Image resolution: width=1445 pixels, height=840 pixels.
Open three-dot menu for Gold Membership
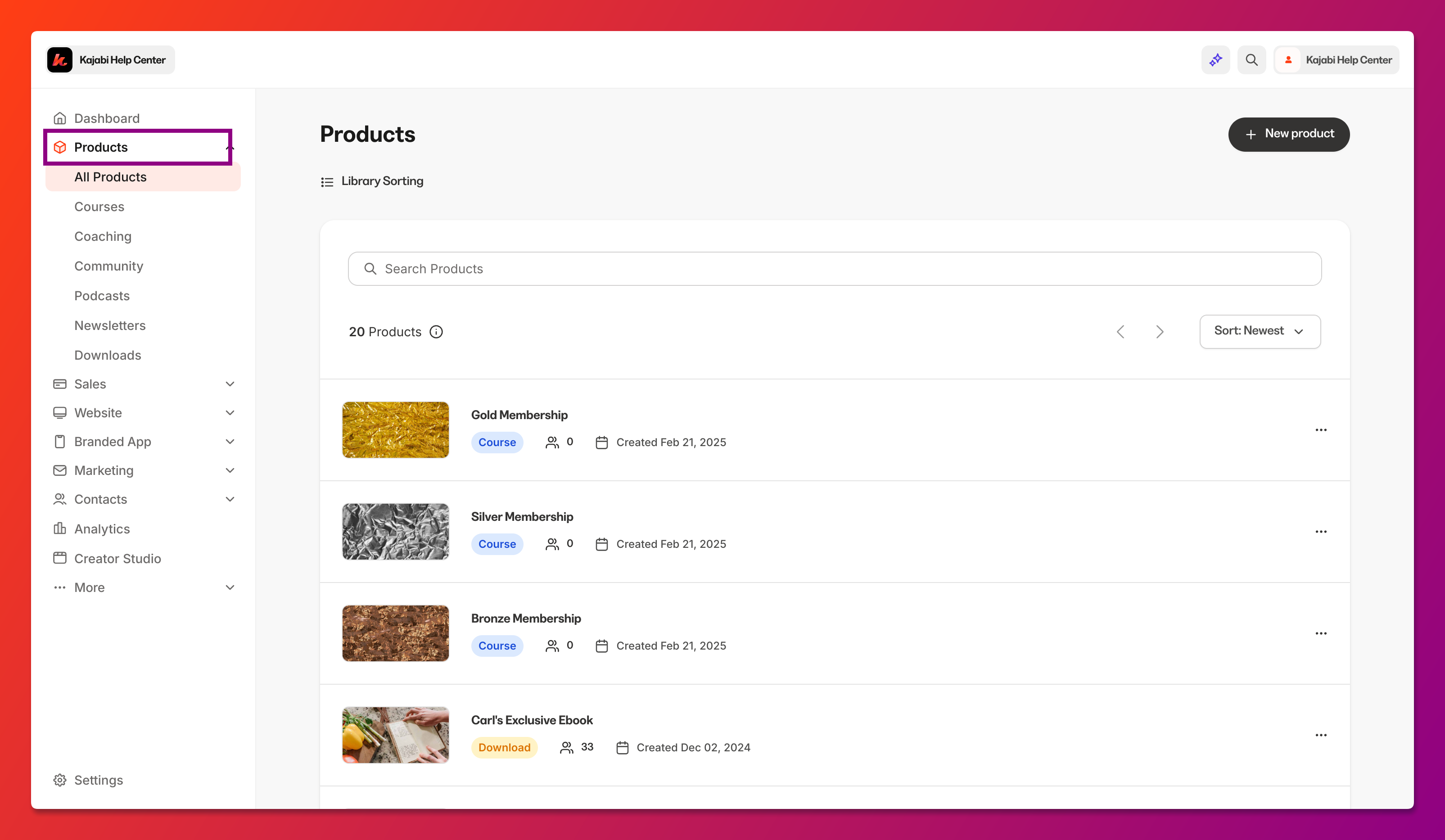tap(1321, 430)
